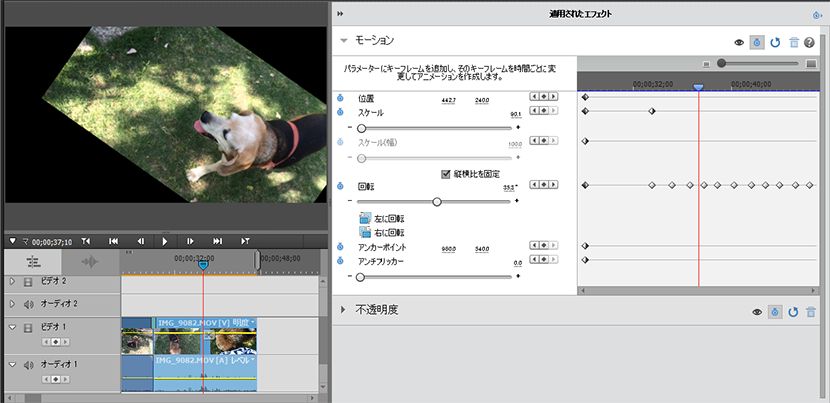Go to next keyframe for 回転
Viewport: 830px width, 403px height.
tap(553, 184)
